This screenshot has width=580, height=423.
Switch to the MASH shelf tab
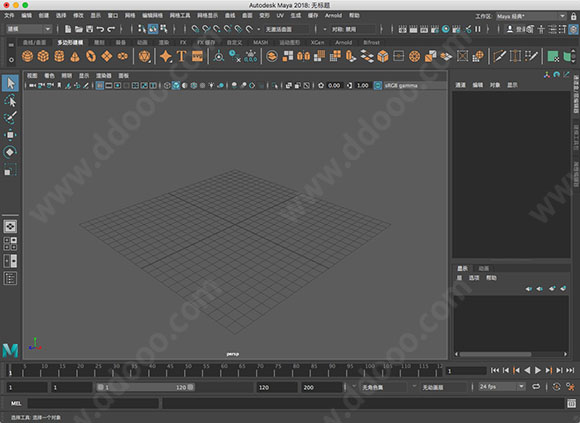click(260, 43)
